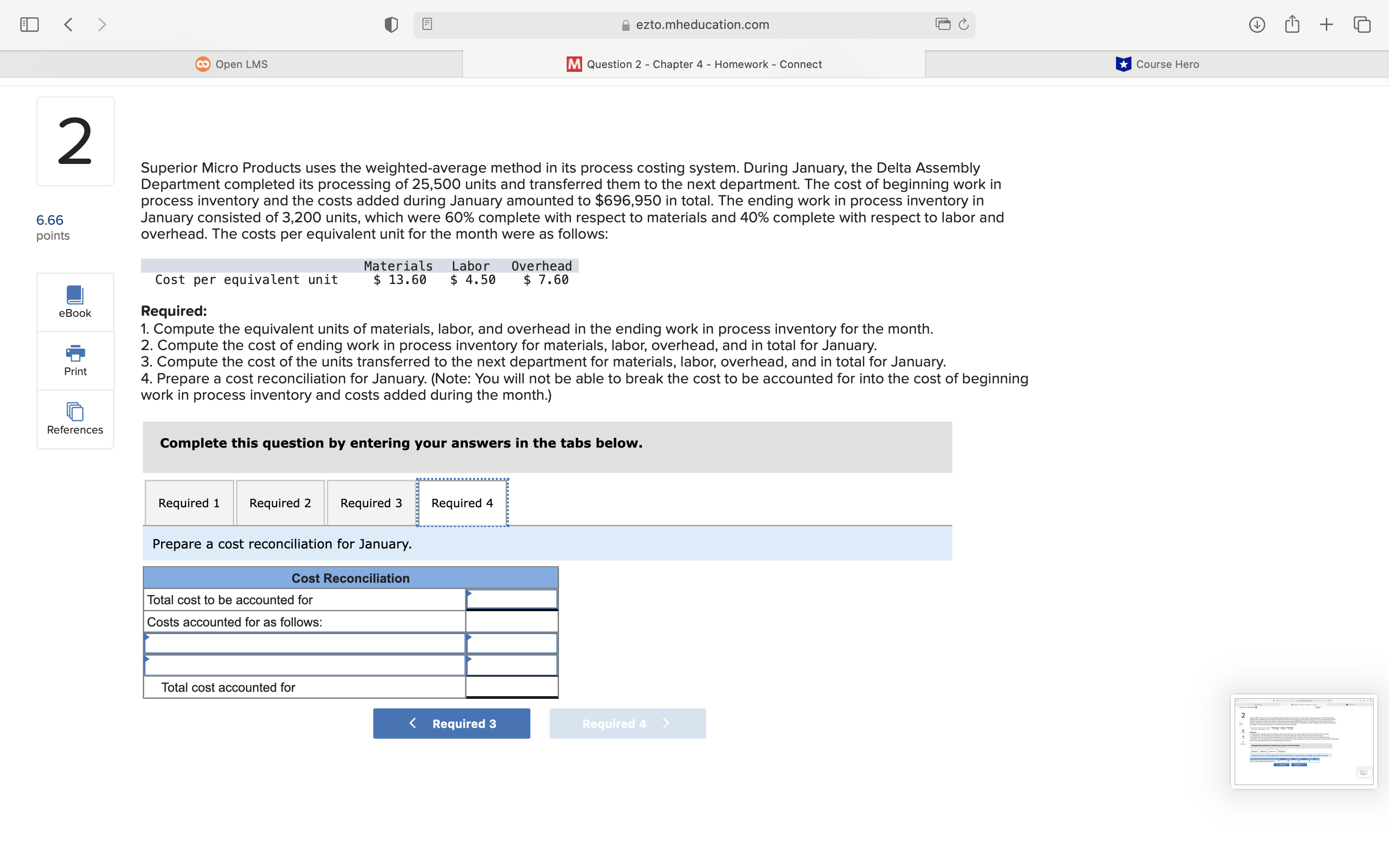Click the screenshot preview thumbnail

1304,741
